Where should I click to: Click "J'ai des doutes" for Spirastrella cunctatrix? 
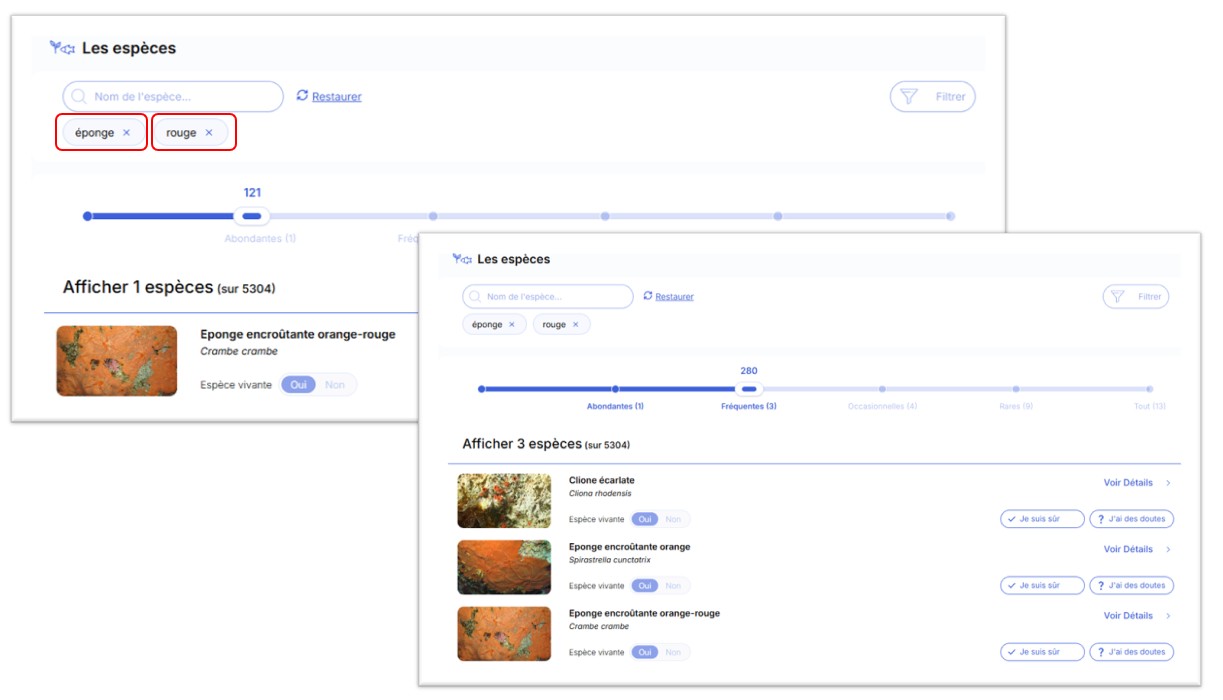tap(1131, 586)
